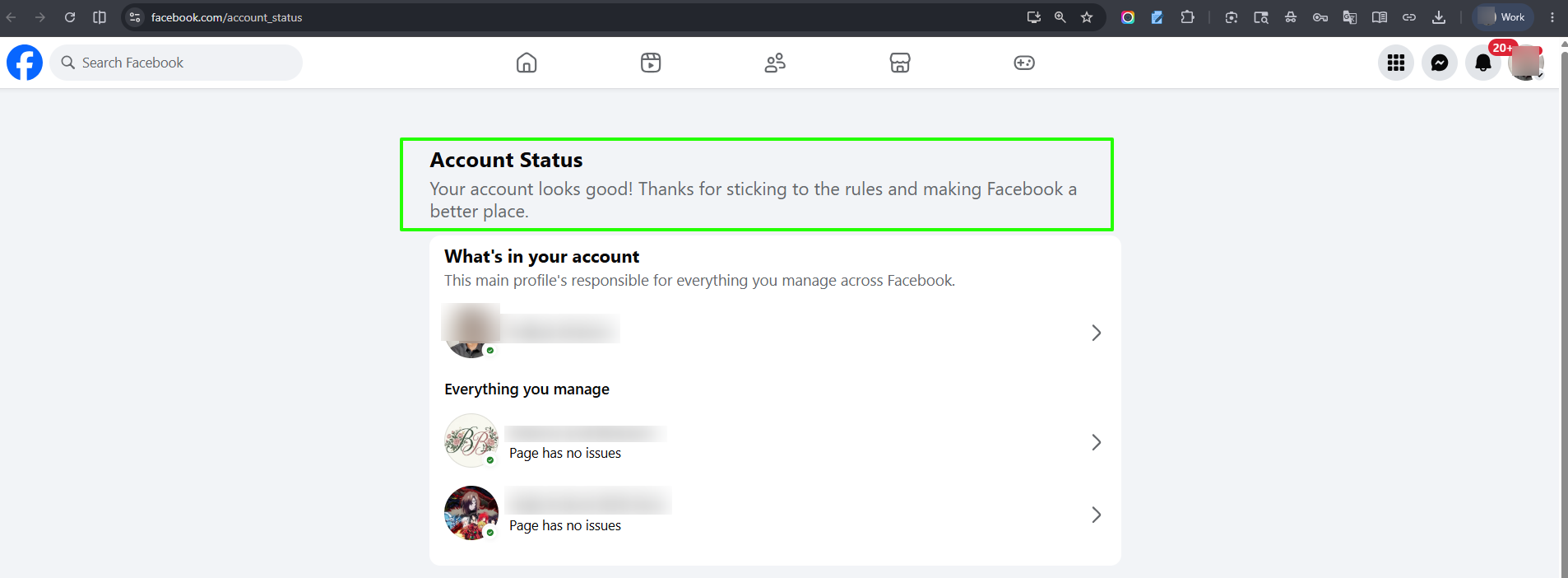Screen dimensions: 1568x578
Task: Click the Facebook logo
Action: click(x=25, y=63)
